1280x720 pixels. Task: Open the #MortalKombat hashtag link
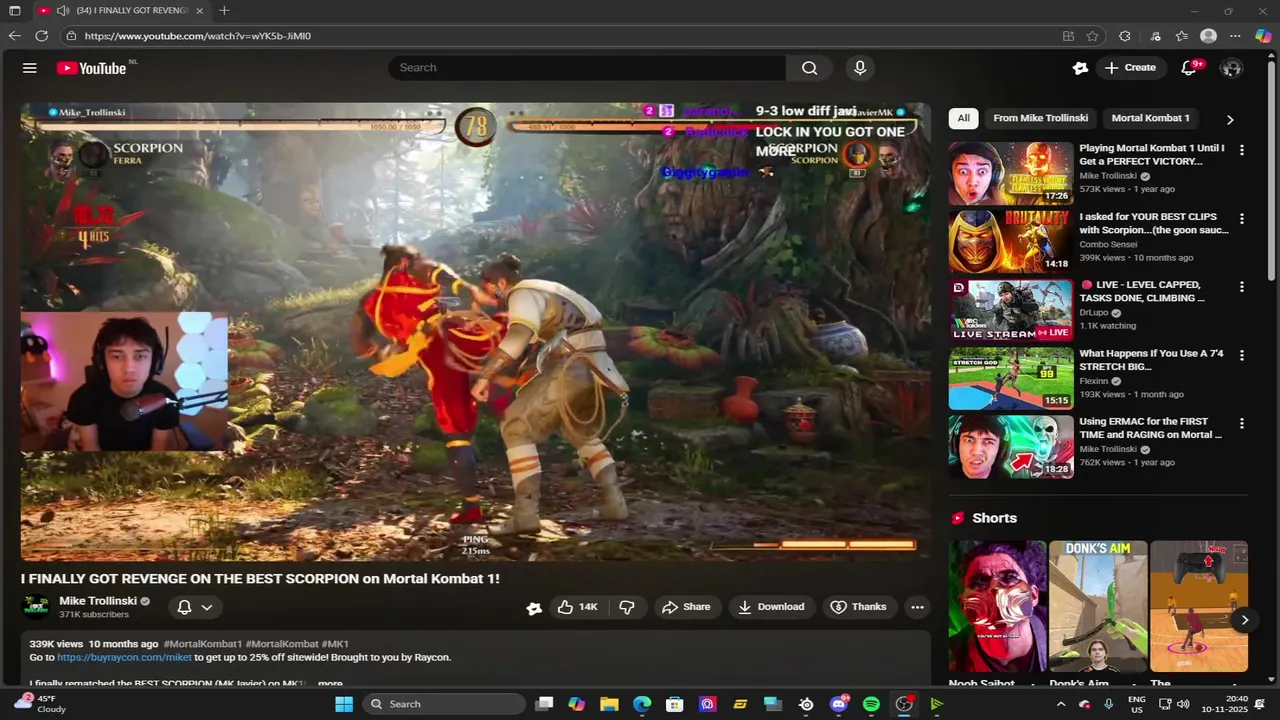tap(282, 644)
